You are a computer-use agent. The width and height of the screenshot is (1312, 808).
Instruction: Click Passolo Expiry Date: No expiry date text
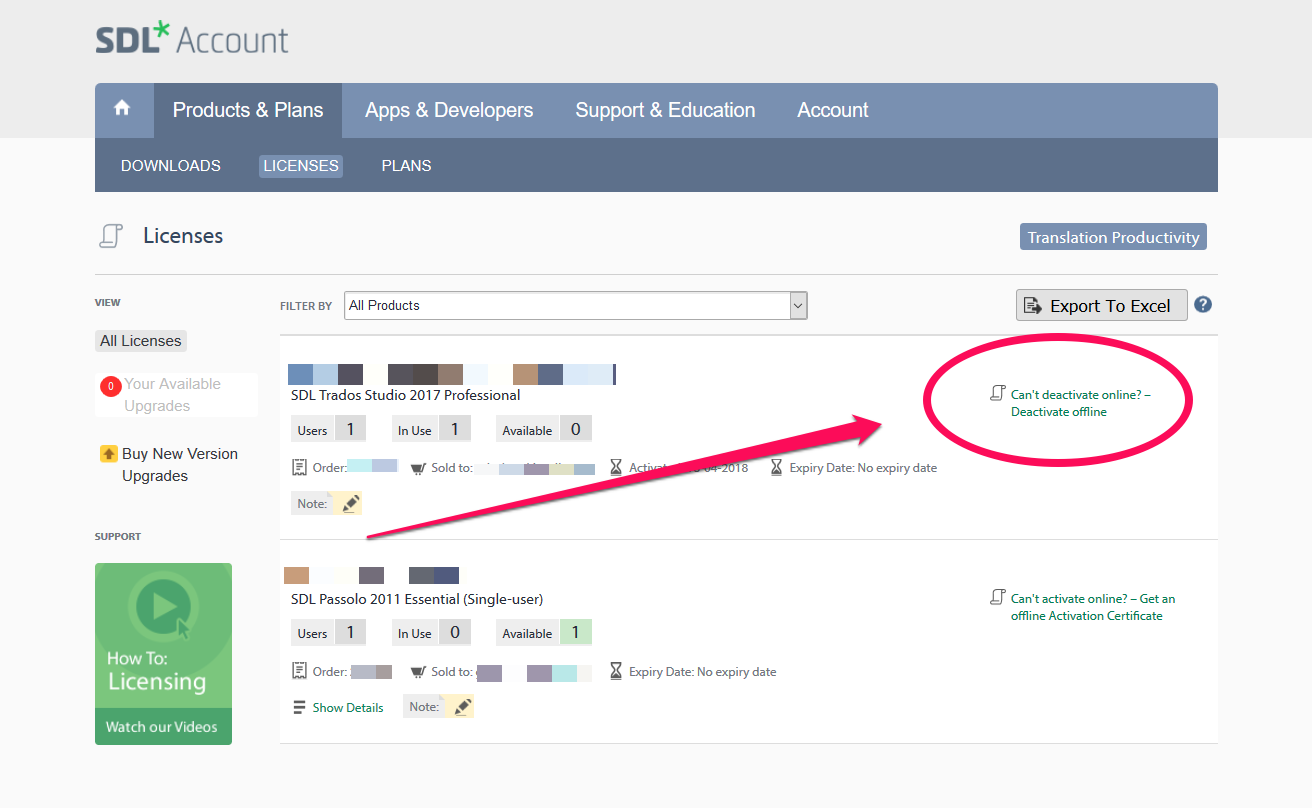click(702, 672)
